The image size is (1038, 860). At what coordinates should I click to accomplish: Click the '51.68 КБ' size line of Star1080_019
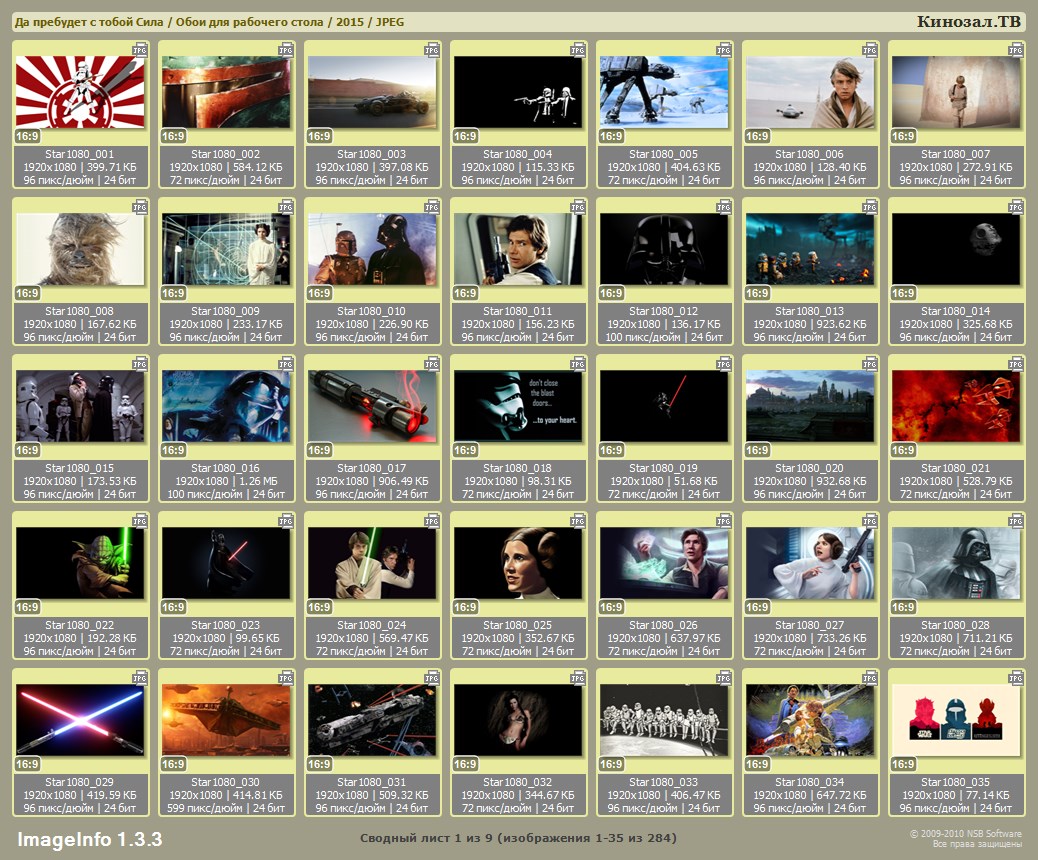click(x=664, y=481)
